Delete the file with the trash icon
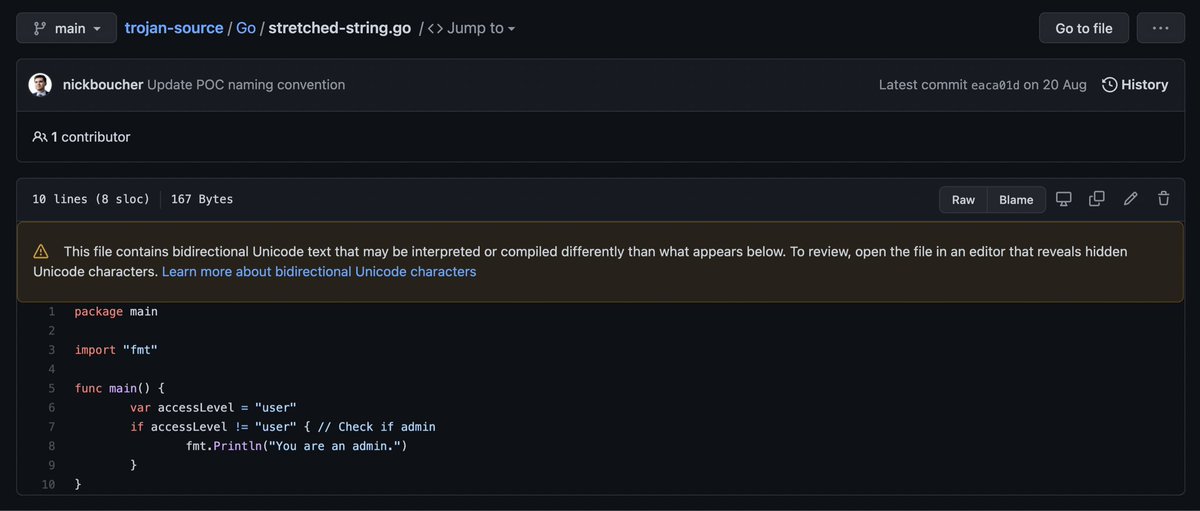Viewport: 1200px width, 511px height. pos(1164,199)
